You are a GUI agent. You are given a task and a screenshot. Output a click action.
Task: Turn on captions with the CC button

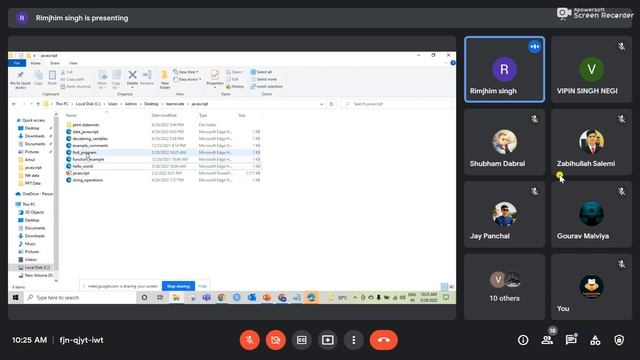point(302,340)
